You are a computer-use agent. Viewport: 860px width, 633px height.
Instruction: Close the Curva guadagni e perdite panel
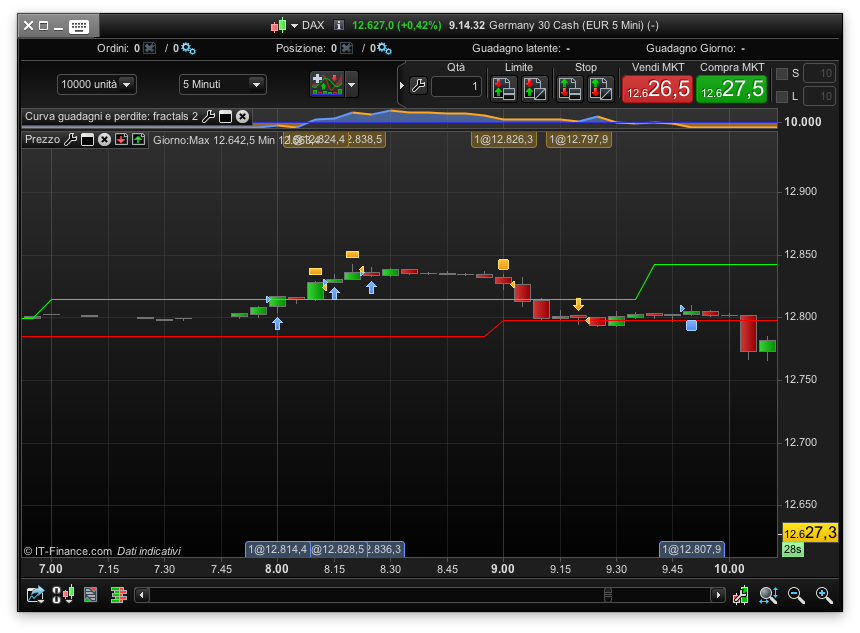(242, 116)
